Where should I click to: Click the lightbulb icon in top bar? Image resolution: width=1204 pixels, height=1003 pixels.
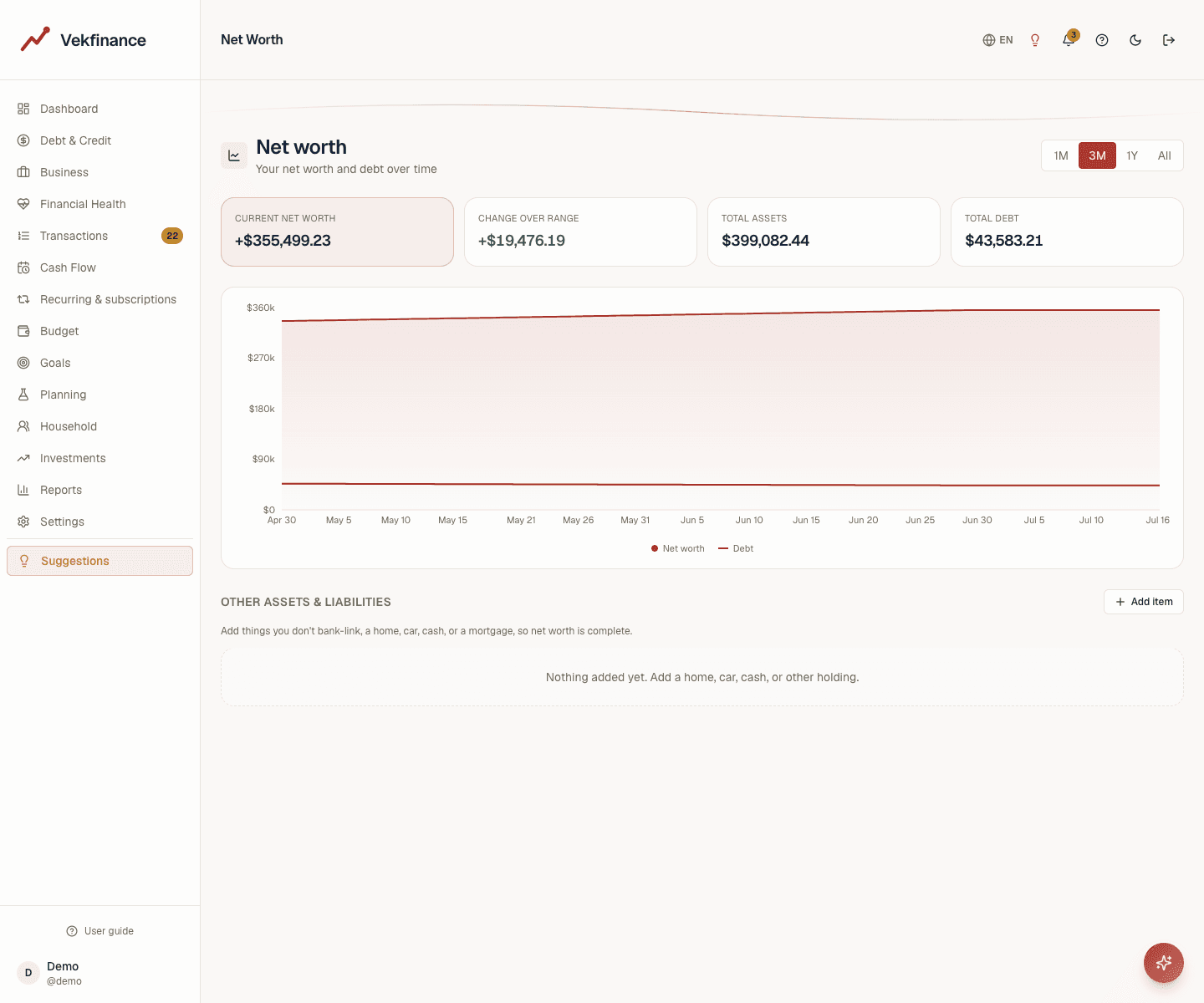(x=1035, y=40)
